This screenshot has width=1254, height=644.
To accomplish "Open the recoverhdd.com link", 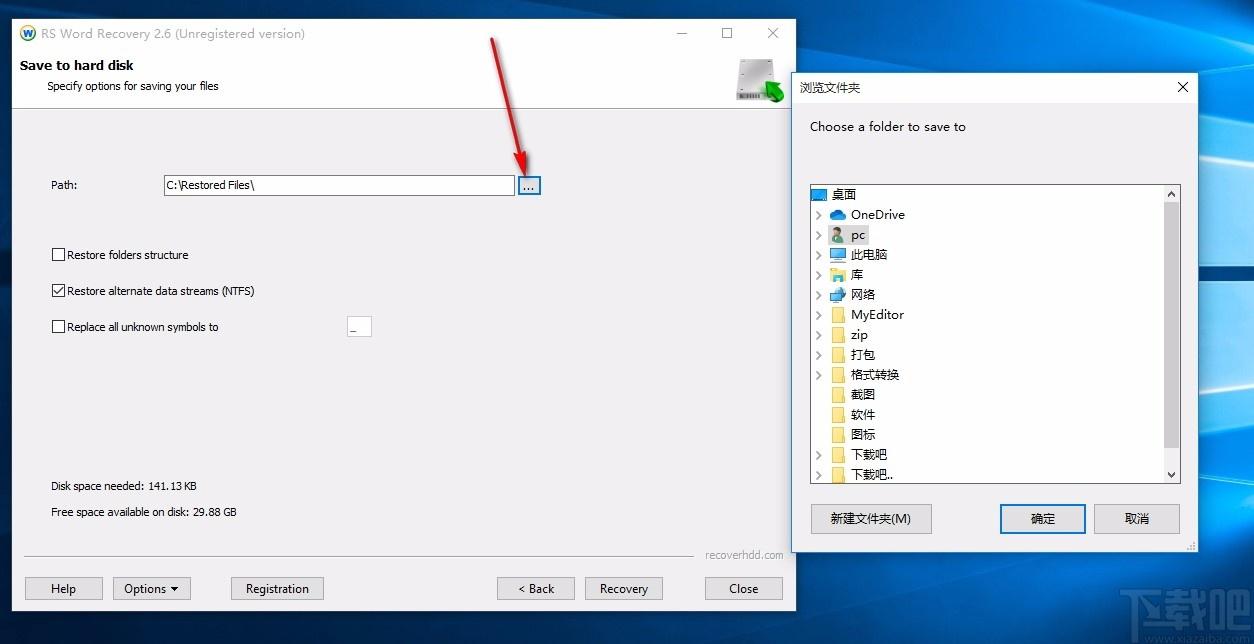I will coord(744,555).
